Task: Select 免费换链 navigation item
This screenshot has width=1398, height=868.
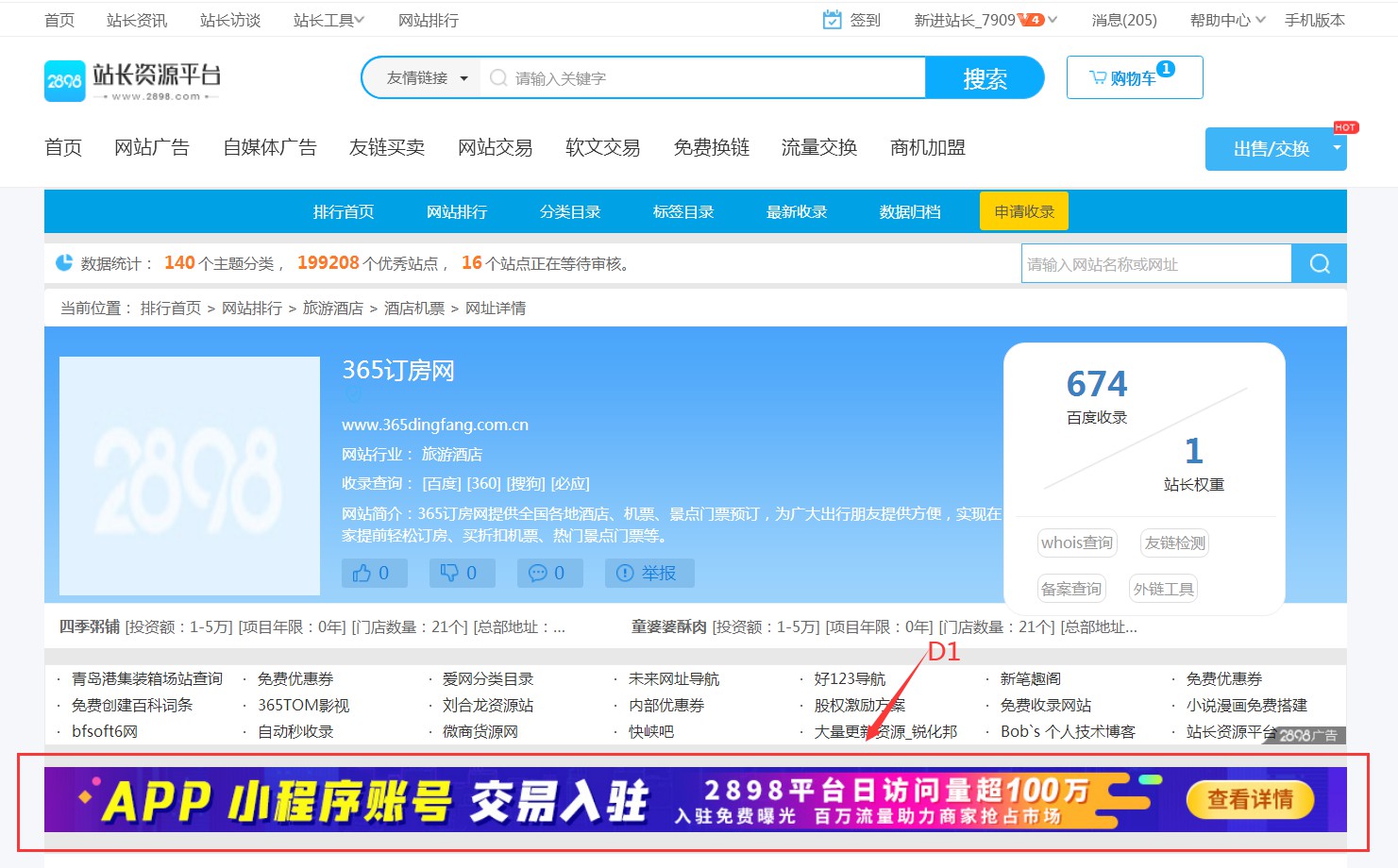Action: coord(712,147)
